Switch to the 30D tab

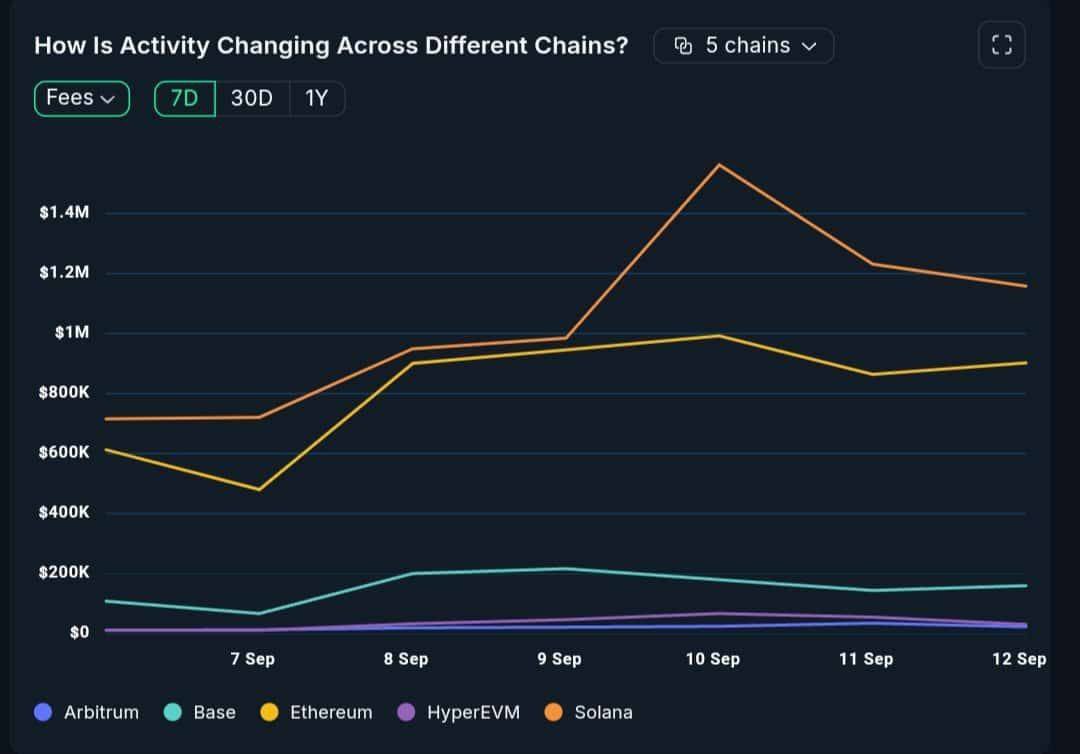(x=252, y=98)
